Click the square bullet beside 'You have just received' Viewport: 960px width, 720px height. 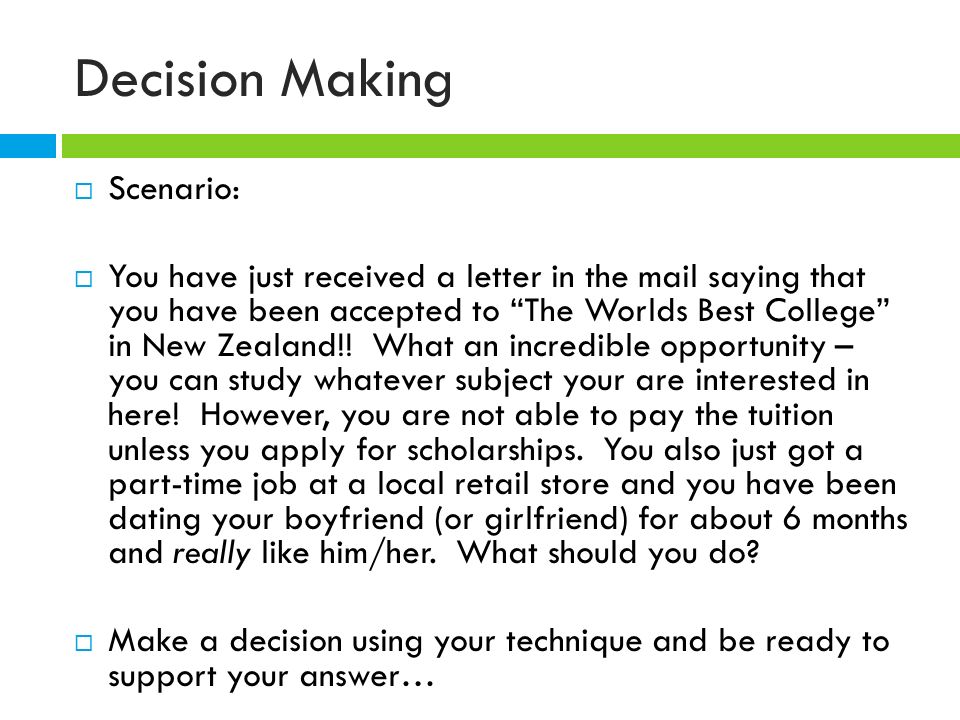pyautogui.click(x=84, y=279)
